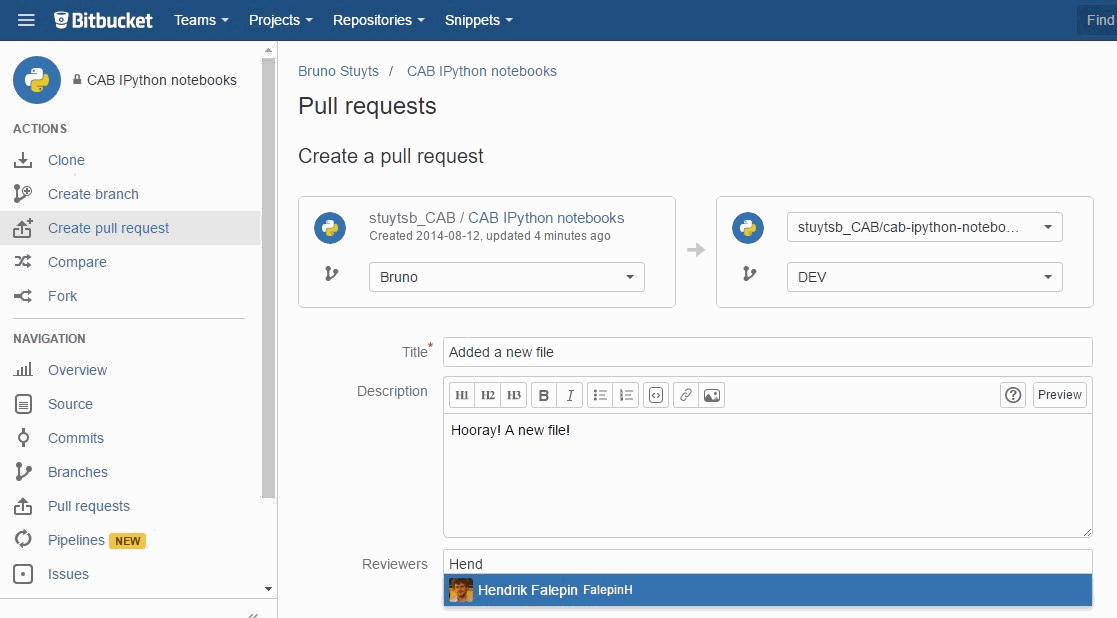The height and width of the screenshot is (618, 1117).
Task: Open the destination branch DEV dropdown
Action: [925, 277]
